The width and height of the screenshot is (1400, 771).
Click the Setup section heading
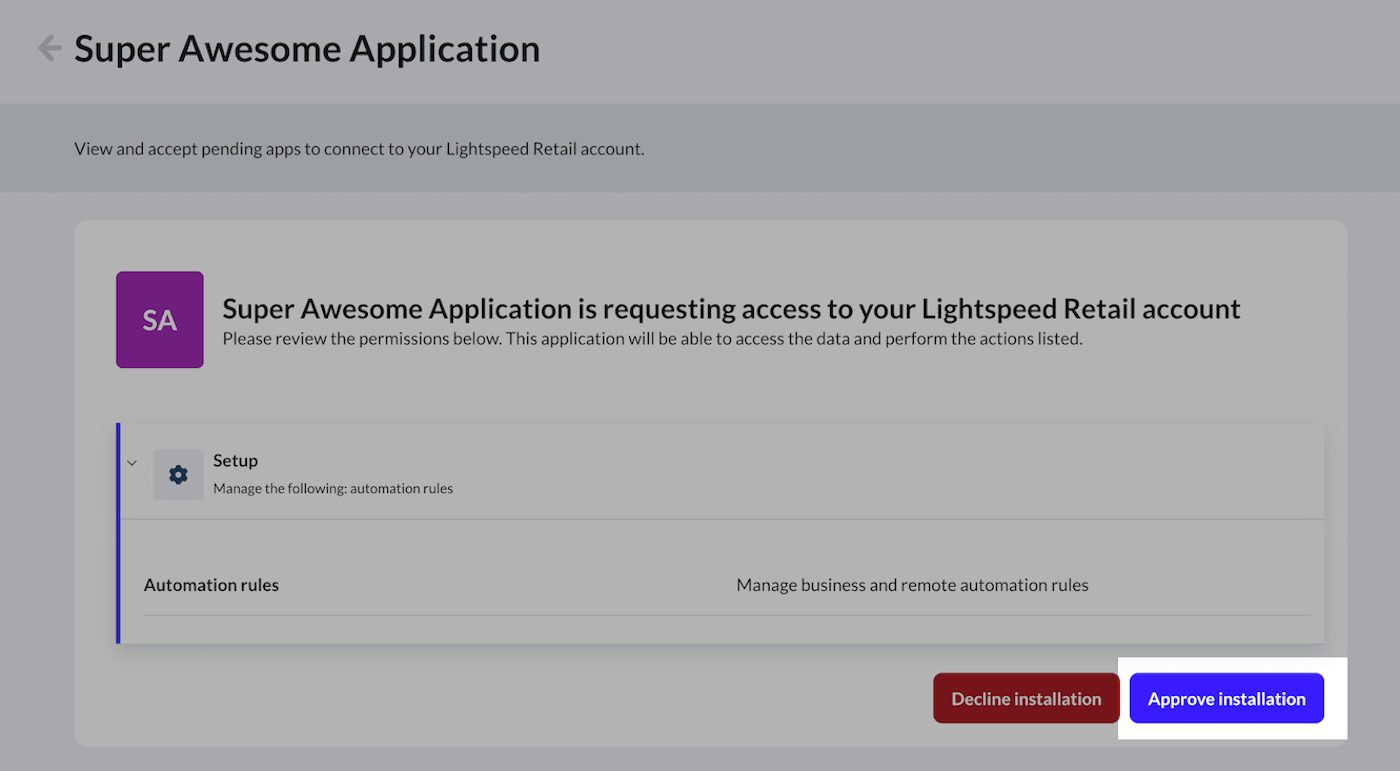coord(235,460)
